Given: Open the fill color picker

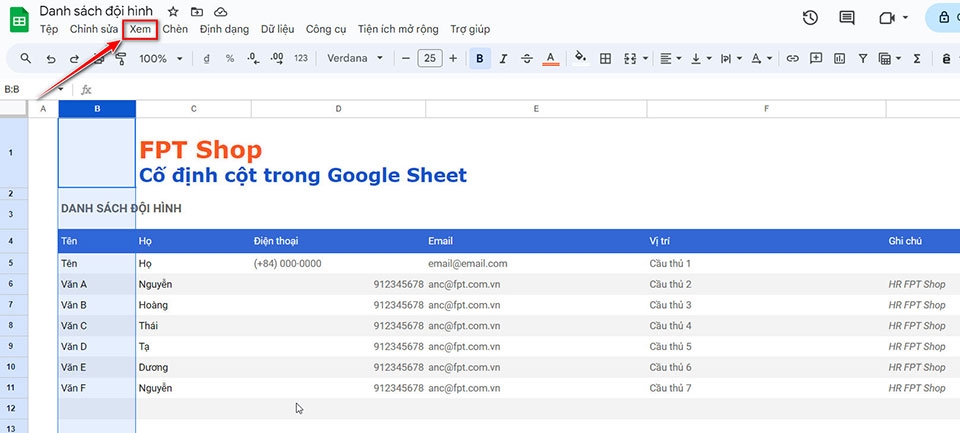Looking at the screenshot, I should (580, 58).
